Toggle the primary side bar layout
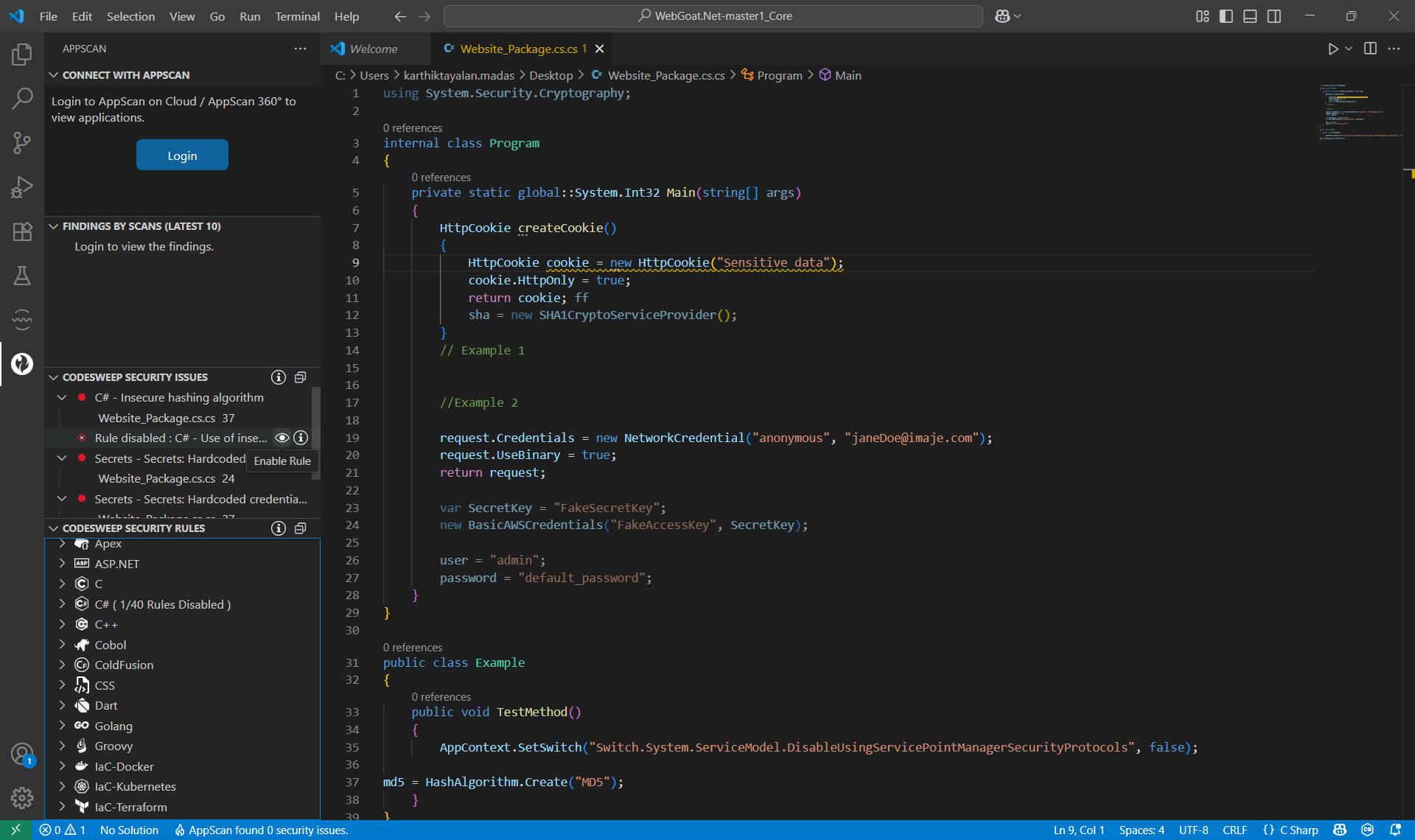 tap(1226, 16)
